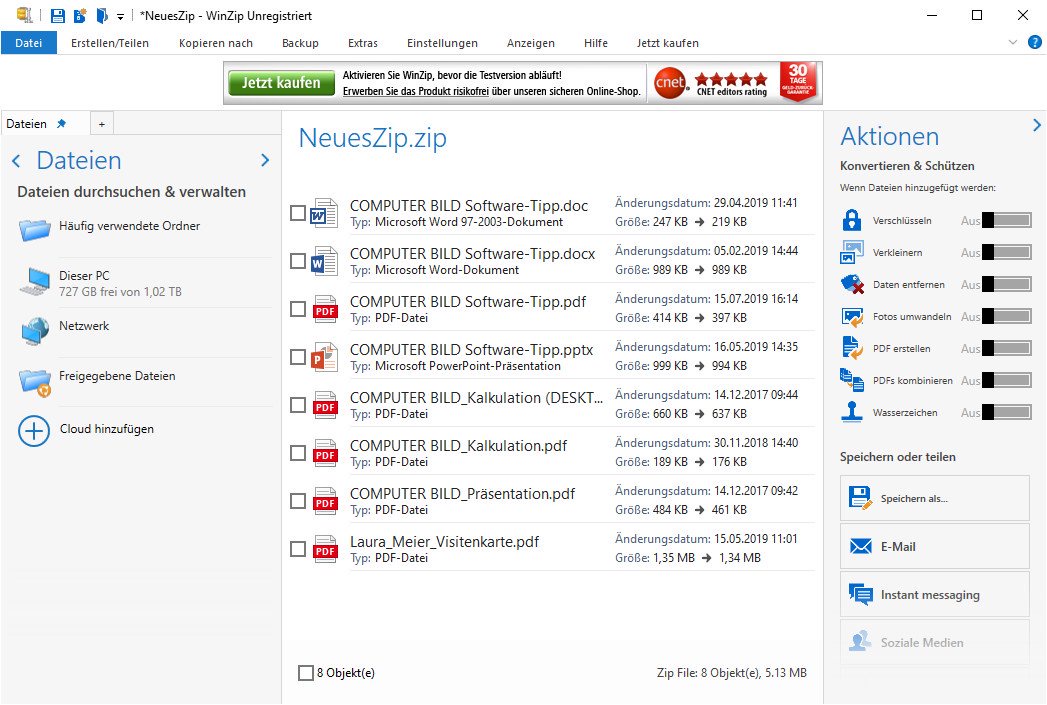The width and height of the screenshot is (1047, 705).
Task: Open the Kopieren nach tab
Action: coord(216,43)
